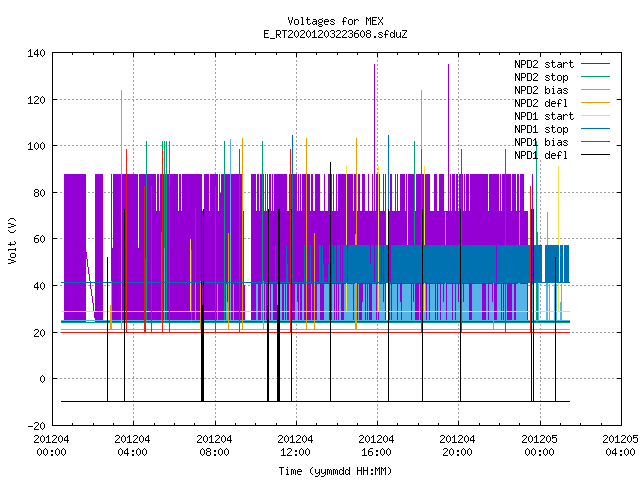
Task: Click the 80 y-axis tick label
Action: (x=40, y=193)
